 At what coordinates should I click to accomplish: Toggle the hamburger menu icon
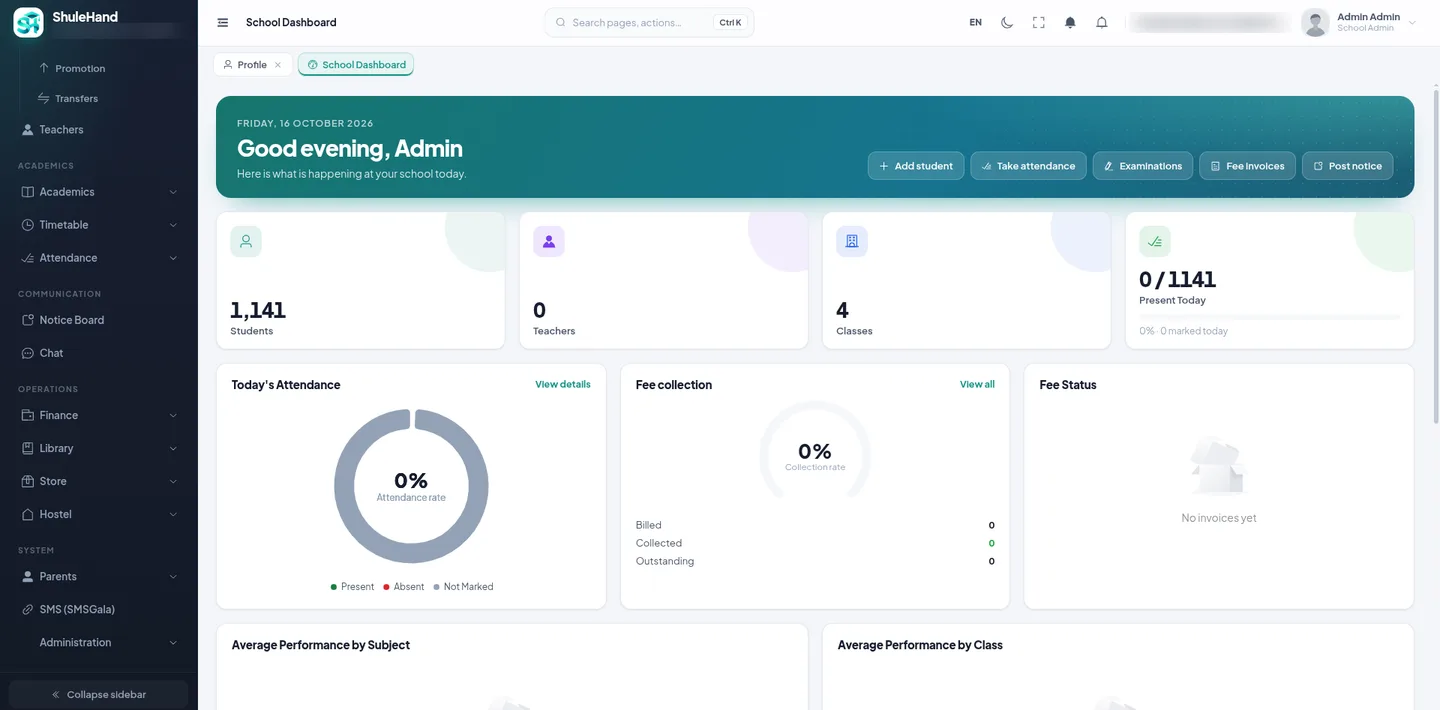pos(223,22)
